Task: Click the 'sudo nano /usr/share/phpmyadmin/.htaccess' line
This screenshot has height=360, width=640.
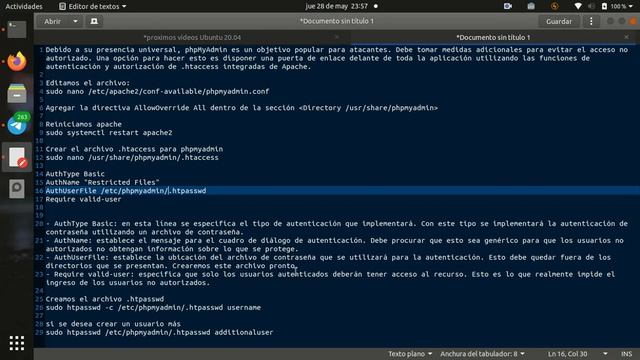Action: 132,158
